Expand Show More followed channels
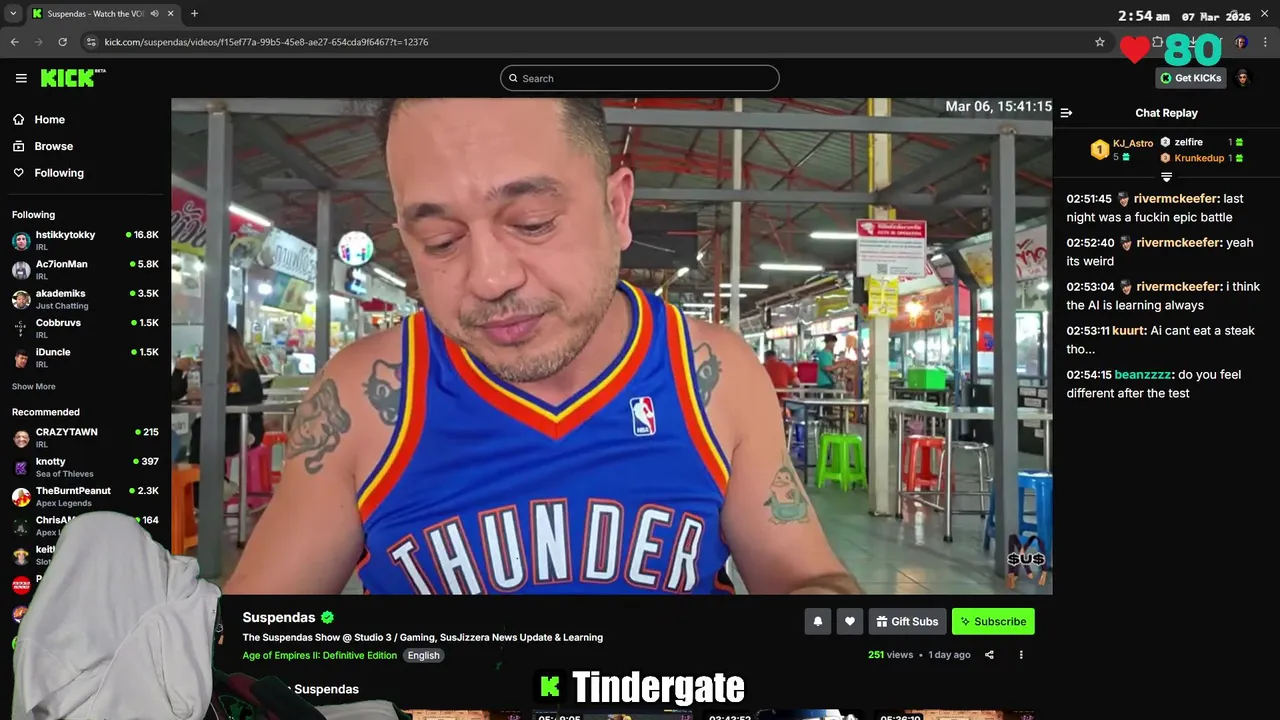This screenshot has height=720, width=1280. 34,387
